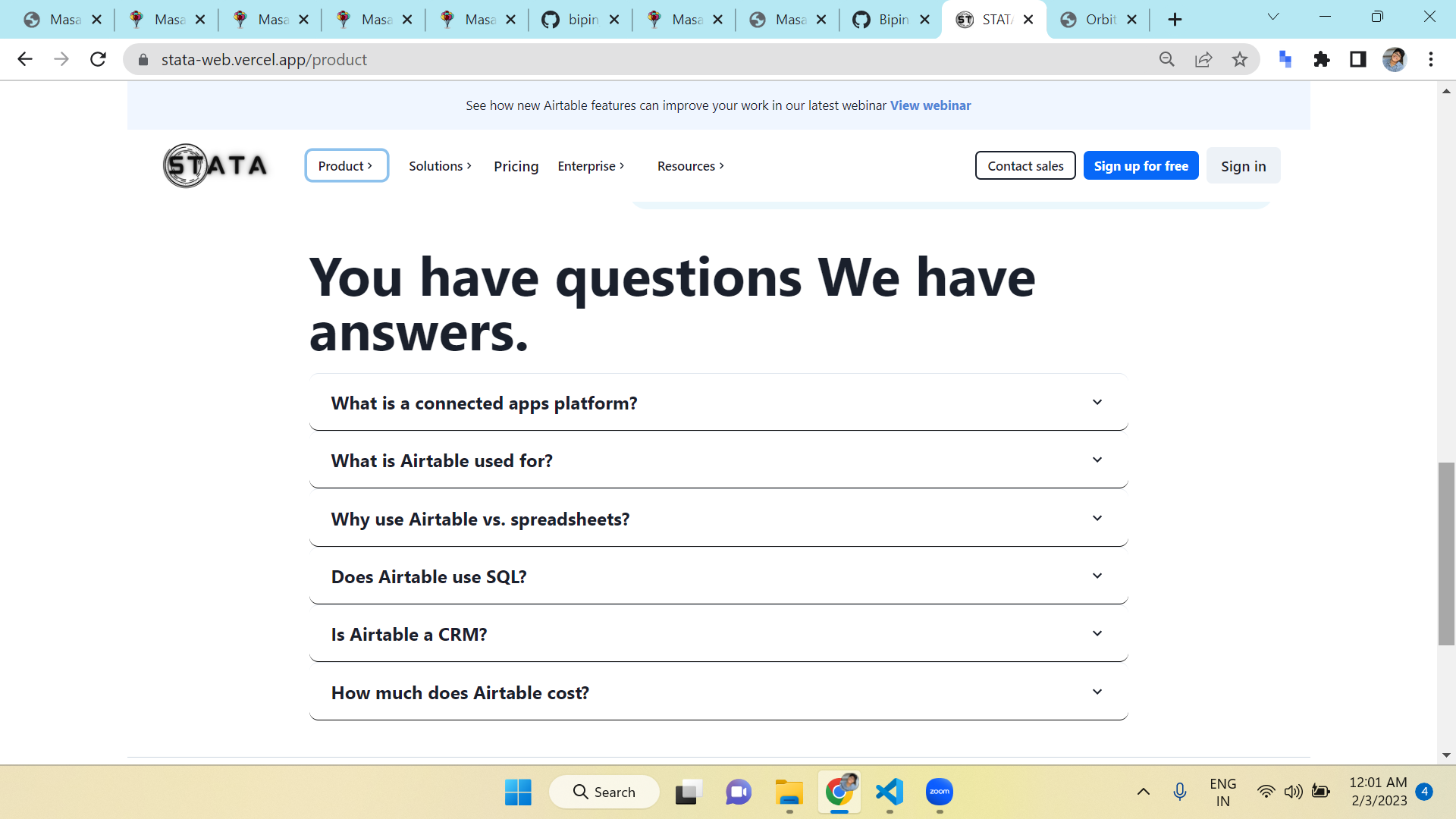Screen dimensions: 1456x819
Task: Click the STATA logo to go home
Action: pos(215,165)
